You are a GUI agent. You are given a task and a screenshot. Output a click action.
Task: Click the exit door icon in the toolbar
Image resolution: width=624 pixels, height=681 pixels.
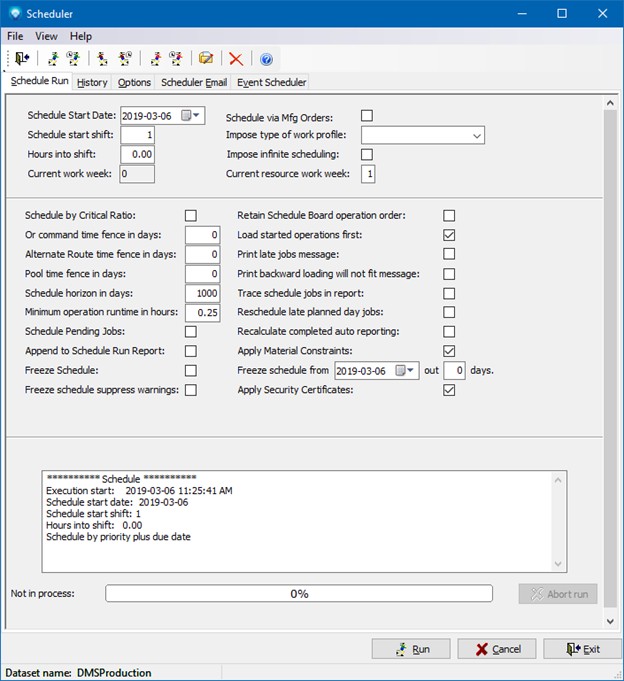(x=22, y=59)
